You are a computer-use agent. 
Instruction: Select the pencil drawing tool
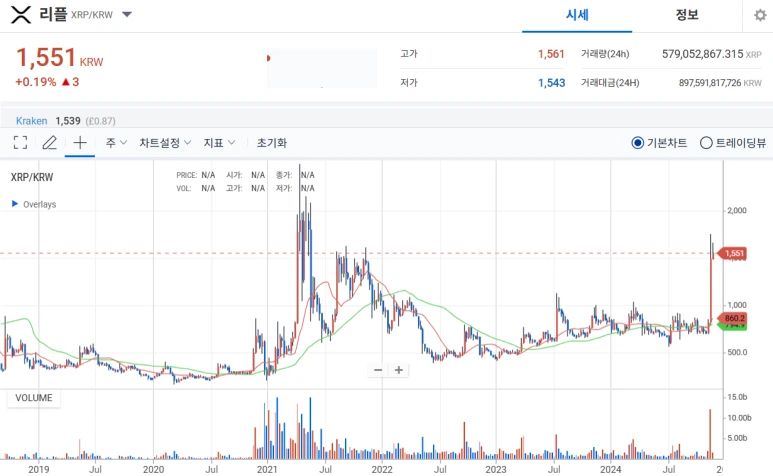point(49,143)
